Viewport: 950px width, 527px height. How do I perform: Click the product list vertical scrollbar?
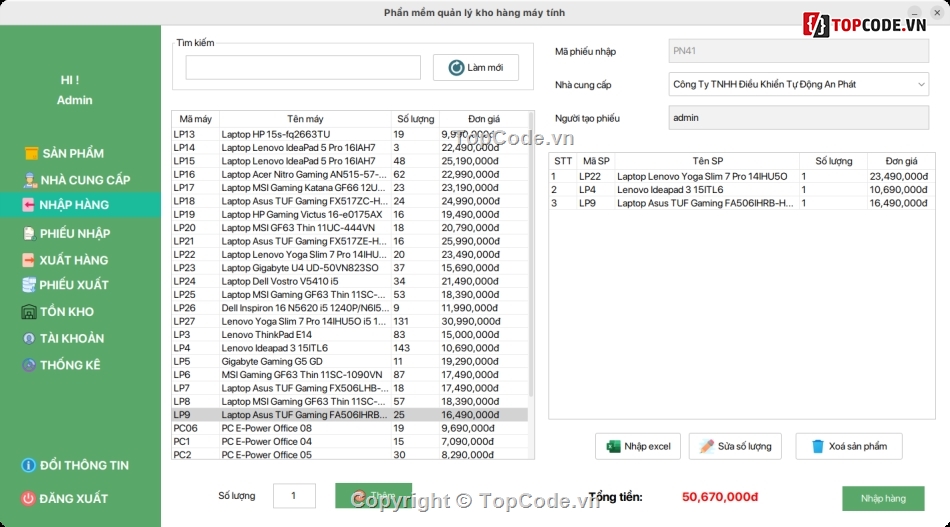tap(531, 254)
